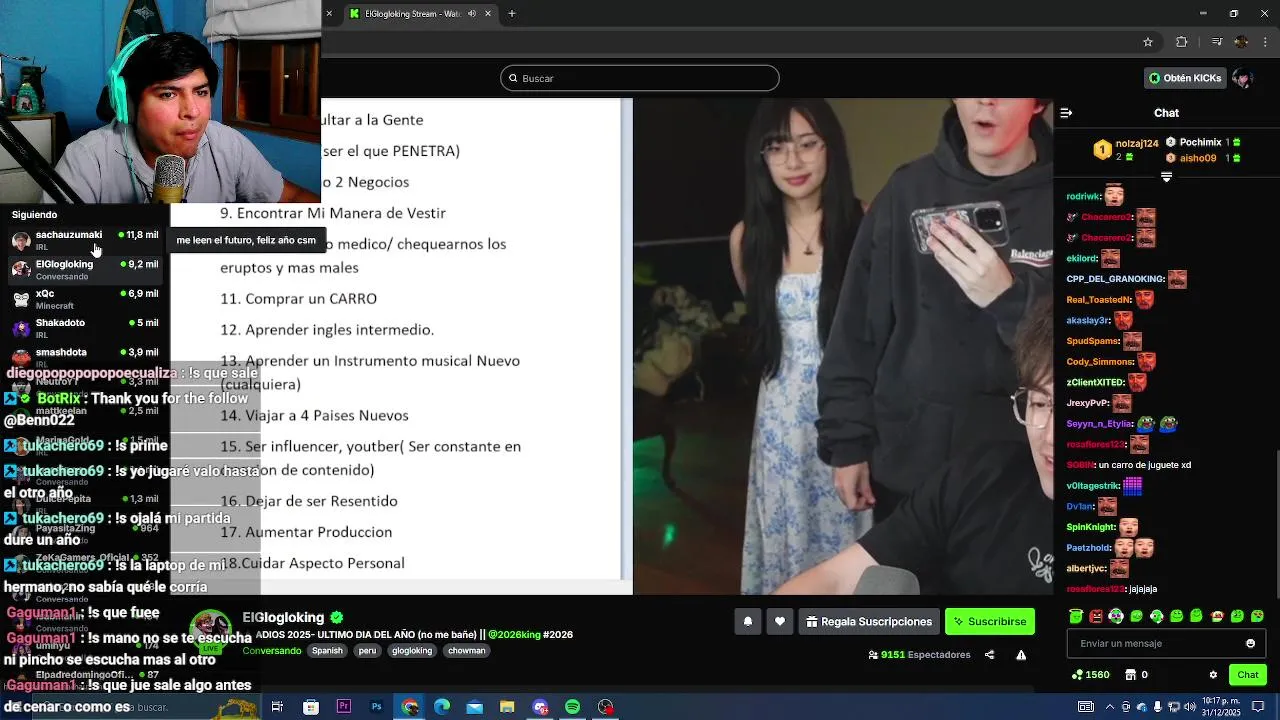Collapse the chat panel with arrow icon

[x=1066, y=113]
